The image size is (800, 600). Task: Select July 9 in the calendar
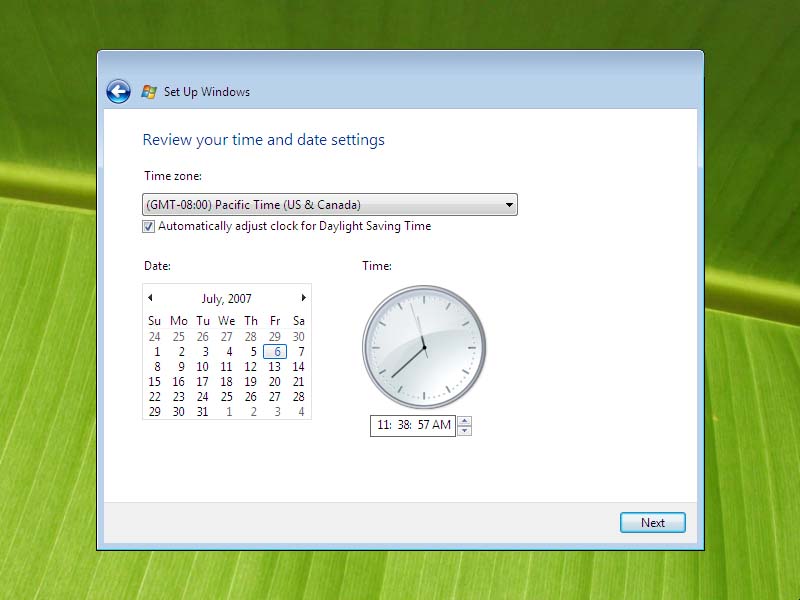(x=181, y=367)
